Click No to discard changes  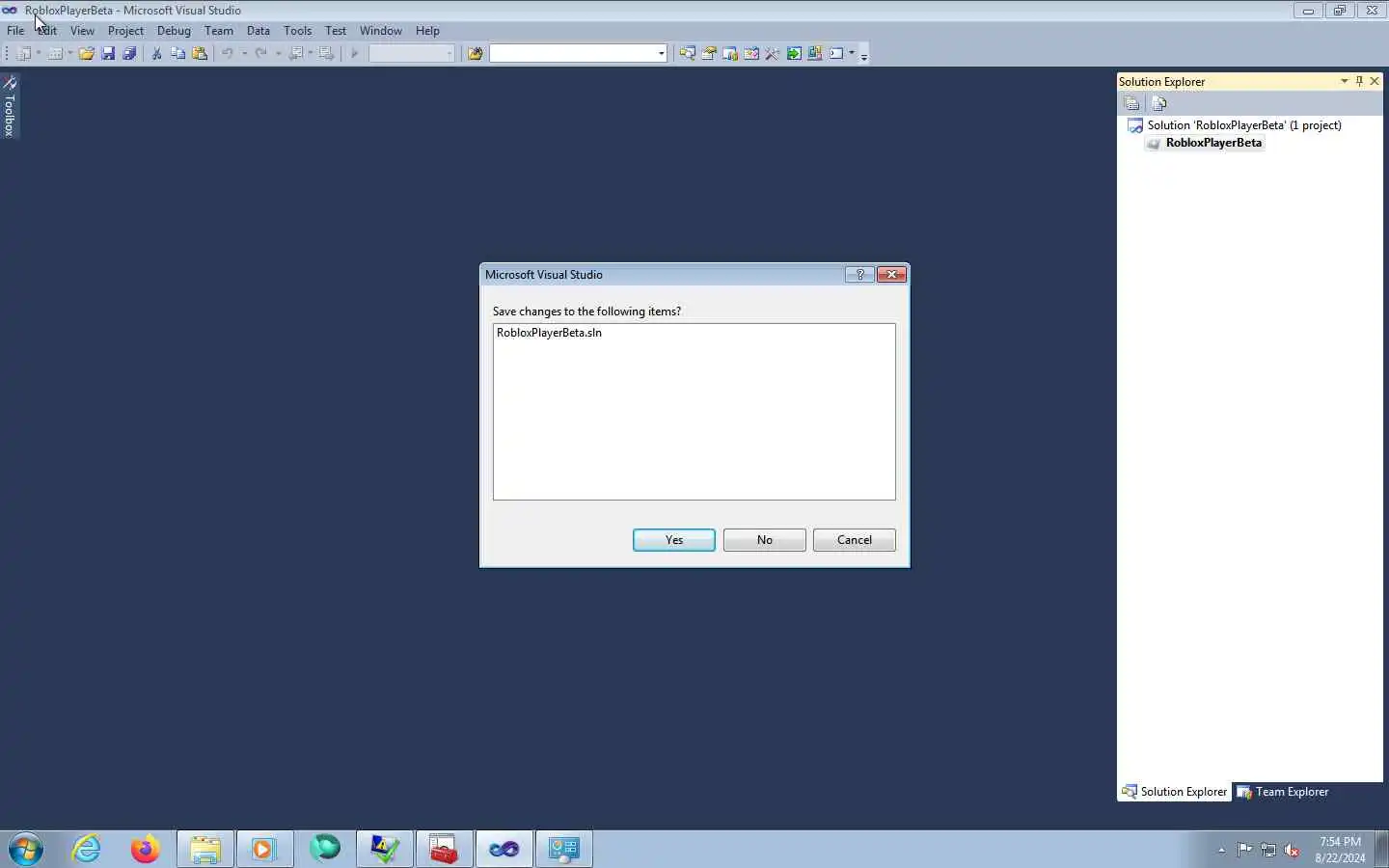[765, 540]
